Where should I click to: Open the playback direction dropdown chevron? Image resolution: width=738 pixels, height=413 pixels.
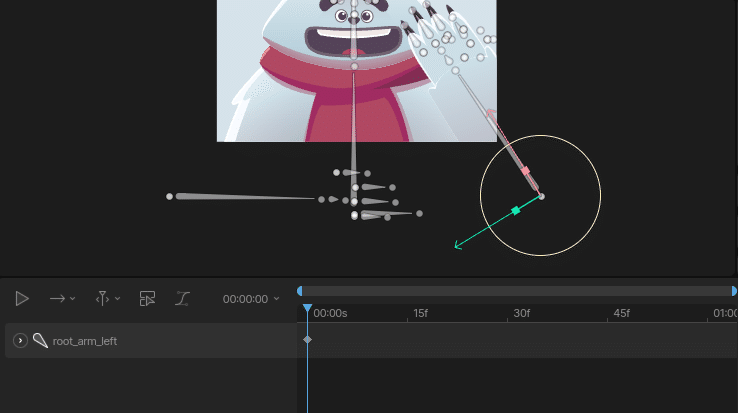coord(72,299)
